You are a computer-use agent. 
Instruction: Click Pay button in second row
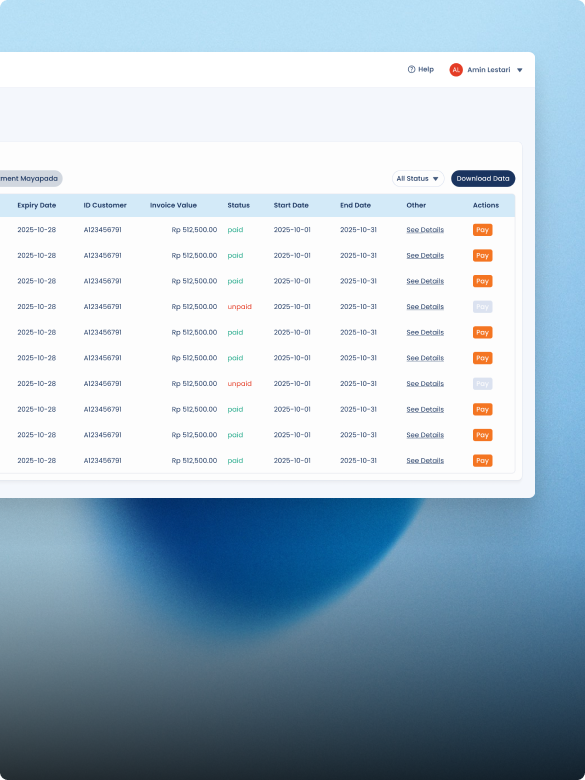483,256
